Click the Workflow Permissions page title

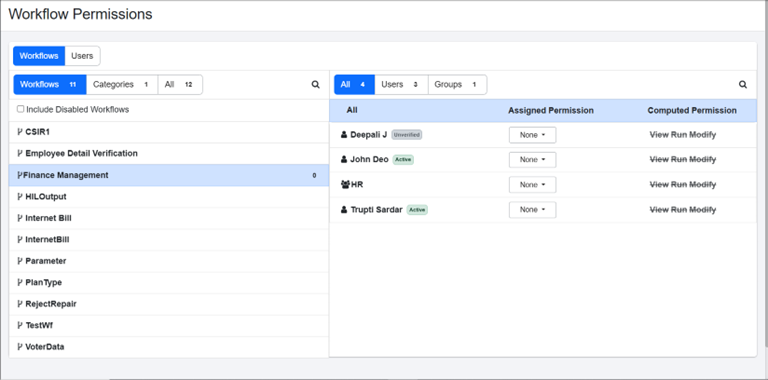point(80,14)
